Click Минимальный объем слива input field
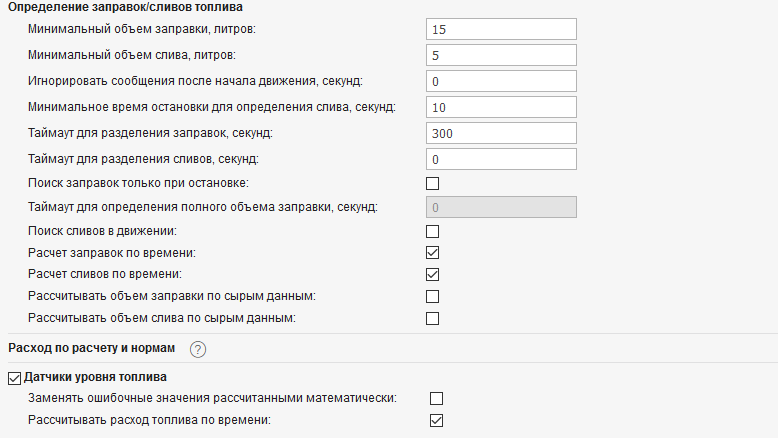This screenshot has width=778, height=438. pyautogui.click(x=501, y=56)
